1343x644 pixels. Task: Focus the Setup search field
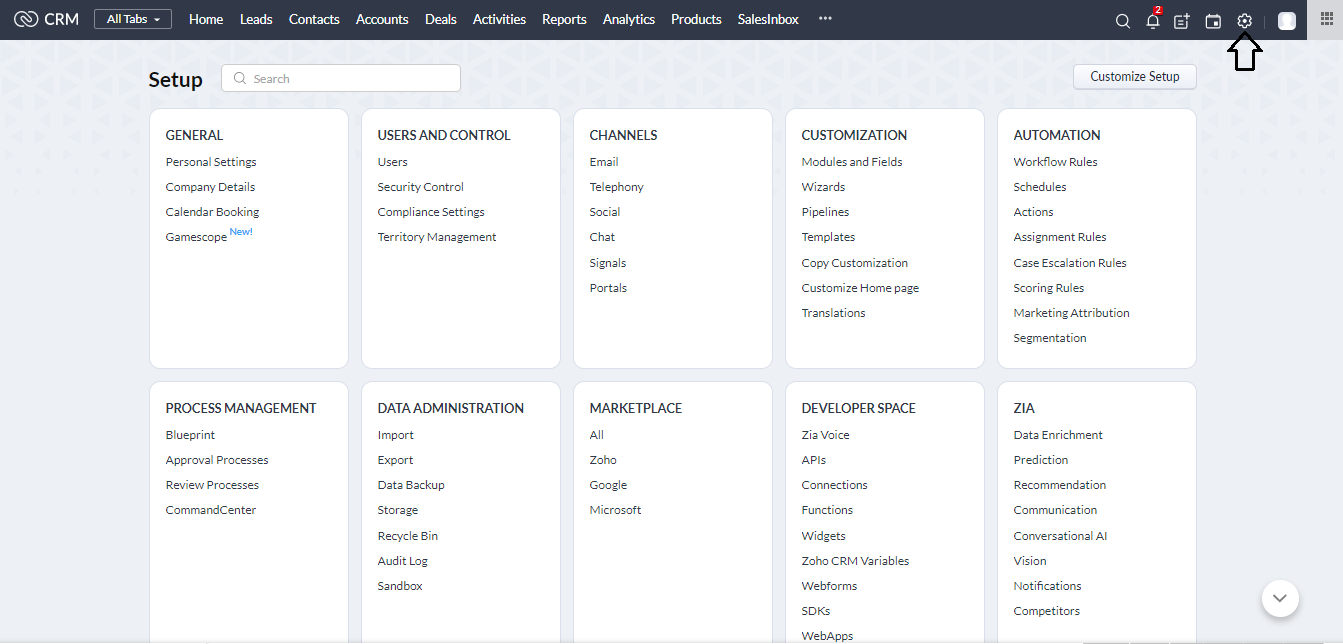coord(341,78)
